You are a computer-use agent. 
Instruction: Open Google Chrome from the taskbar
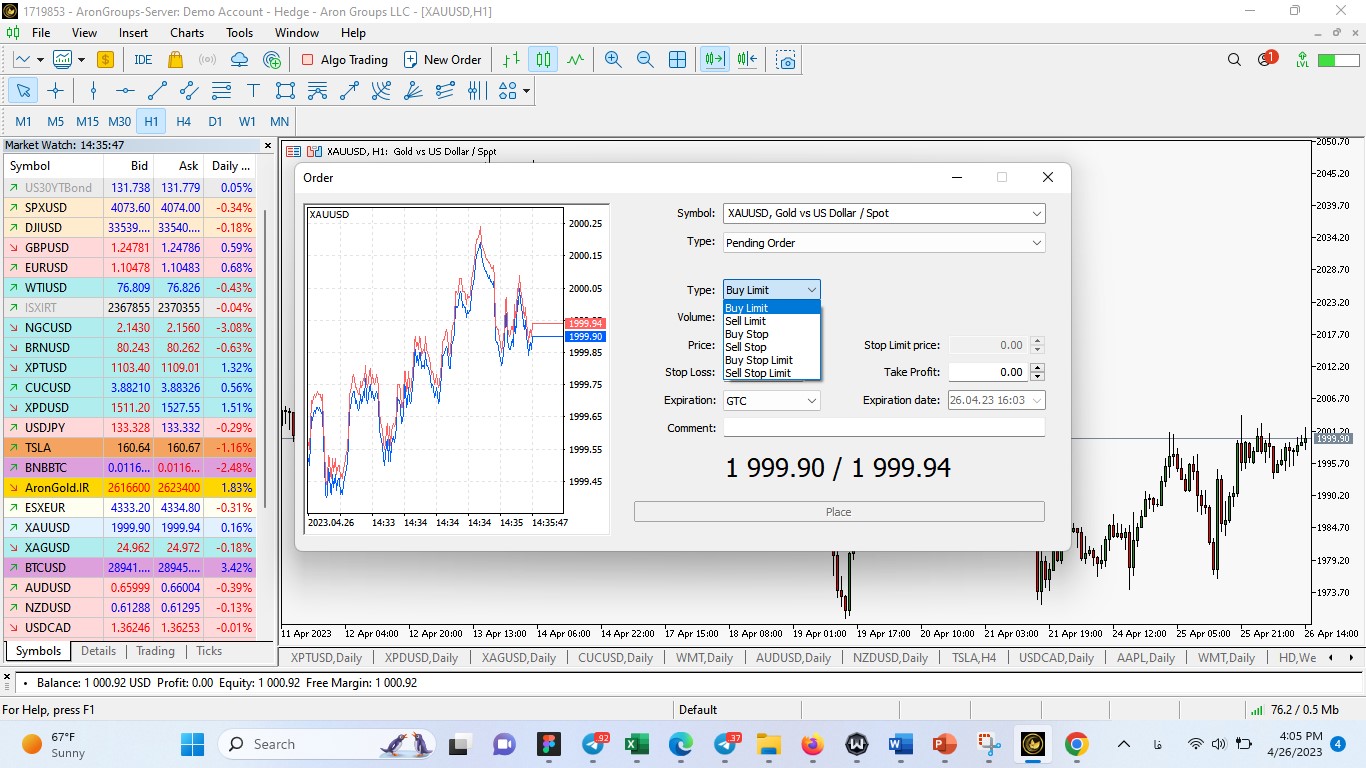tap(1076, 744)
